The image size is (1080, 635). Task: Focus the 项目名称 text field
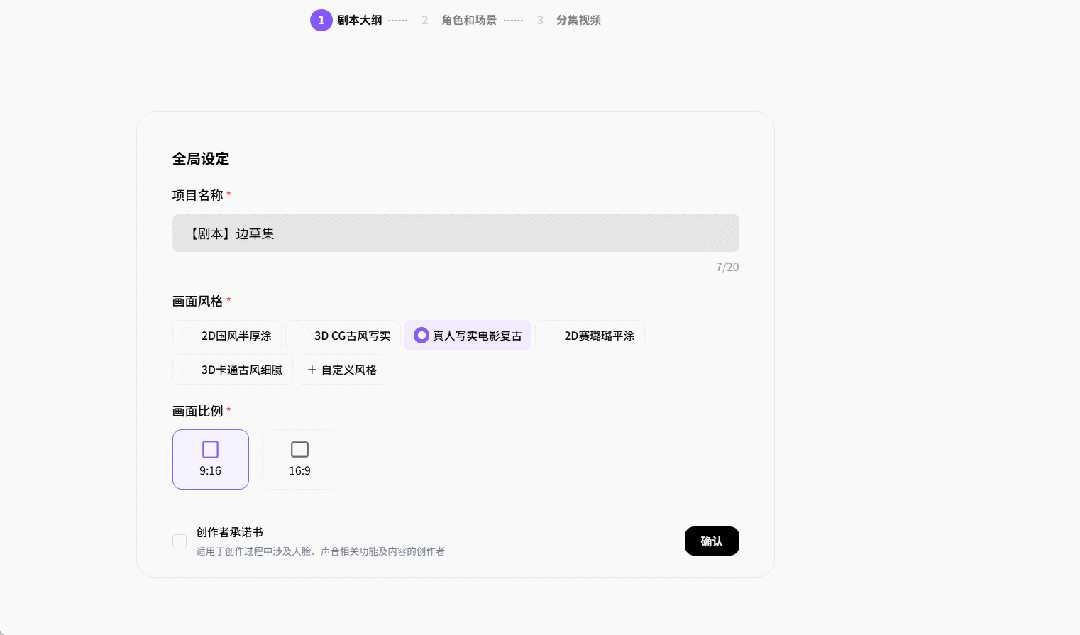point(455,233)
